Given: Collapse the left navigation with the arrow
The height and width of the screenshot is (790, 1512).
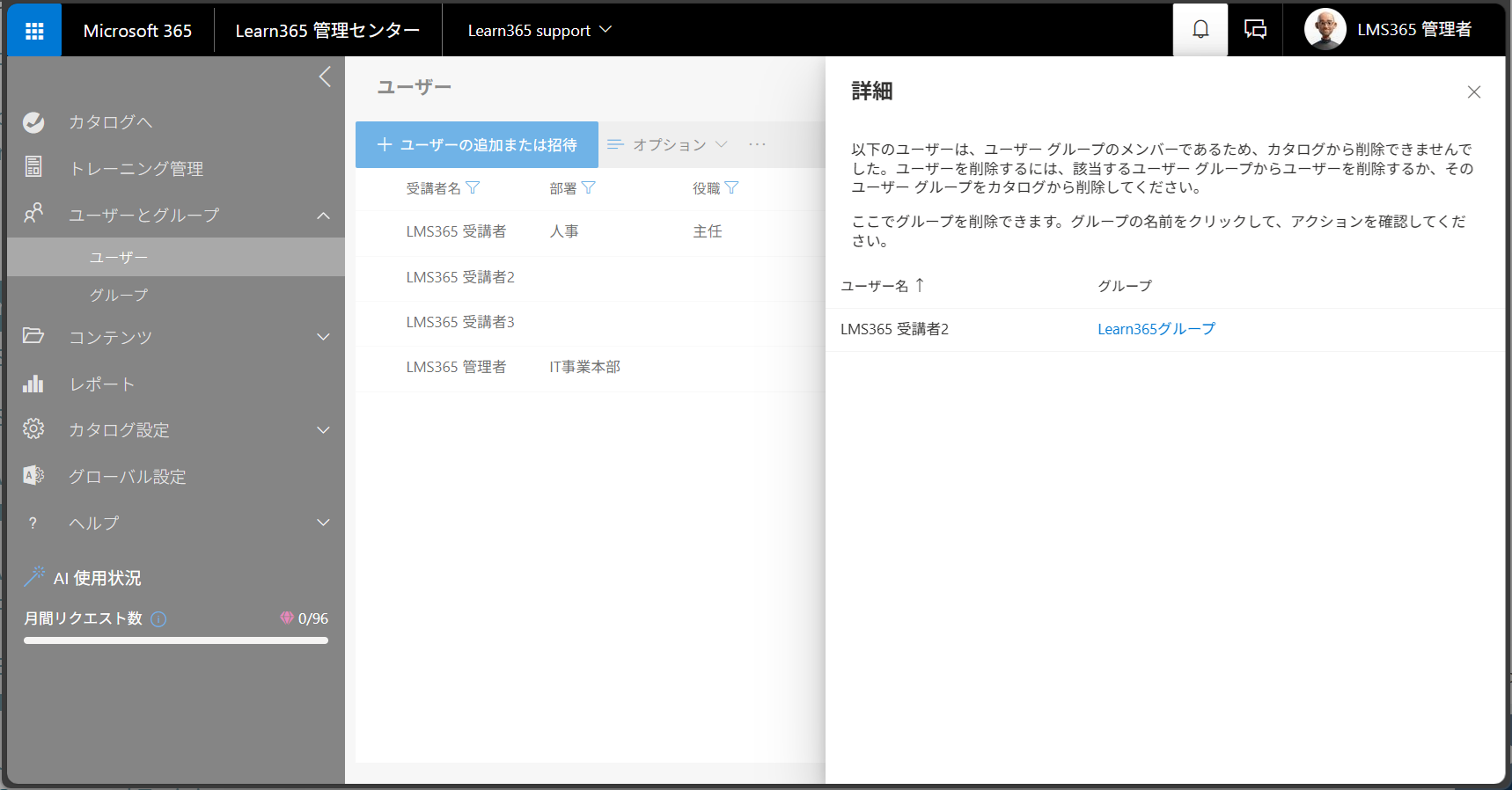Looking at the screenshot, I should pos(325,77).
